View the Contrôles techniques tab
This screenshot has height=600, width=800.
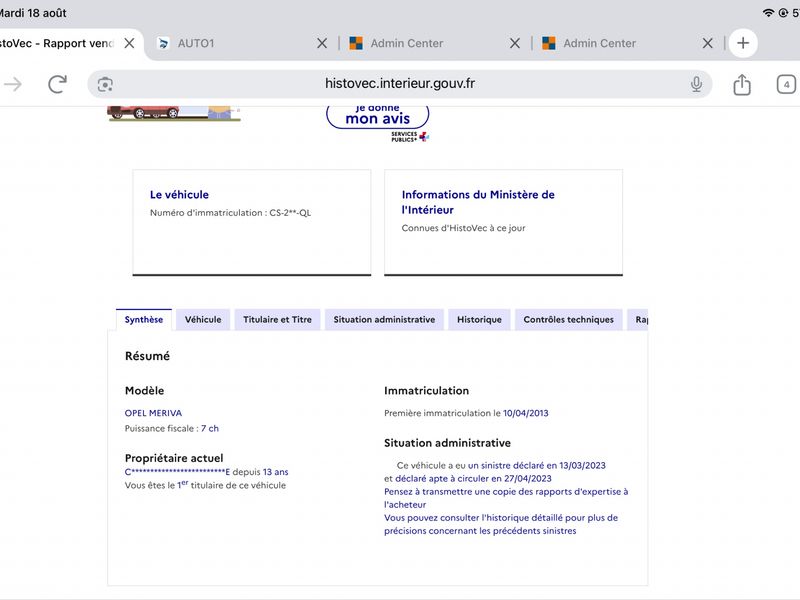(568, 320)
